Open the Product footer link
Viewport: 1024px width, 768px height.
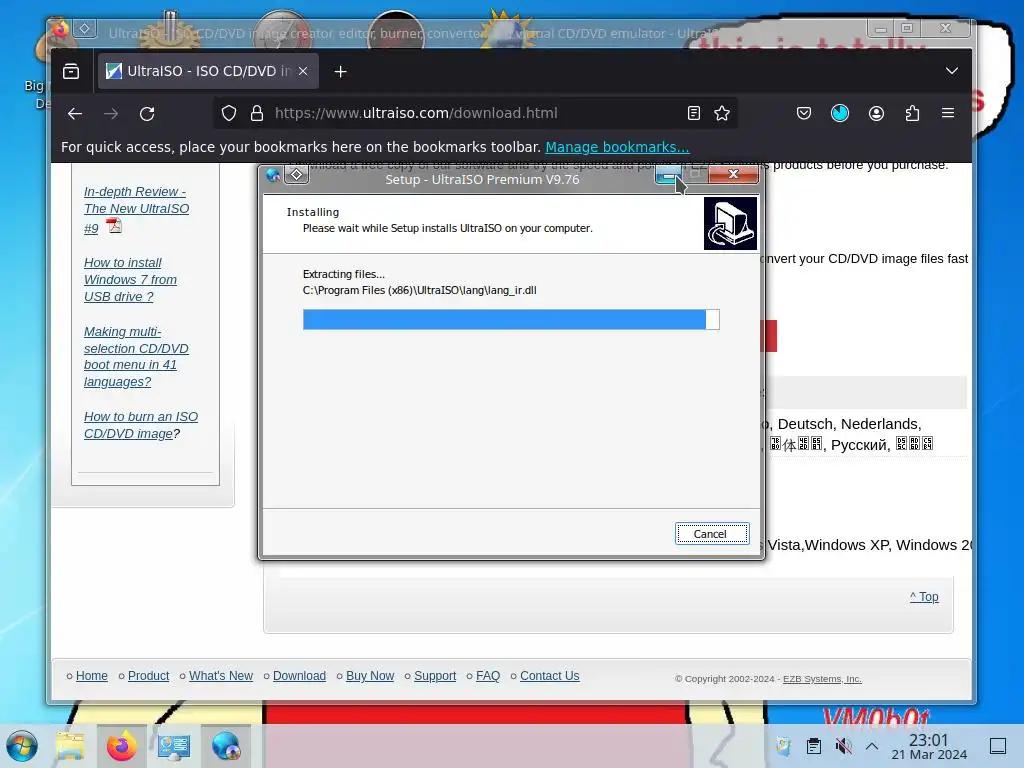[148, 676]
